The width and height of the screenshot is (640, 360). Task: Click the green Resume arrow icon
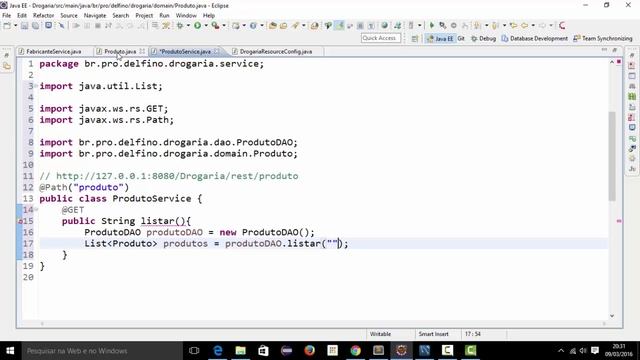tap(432, 26)
